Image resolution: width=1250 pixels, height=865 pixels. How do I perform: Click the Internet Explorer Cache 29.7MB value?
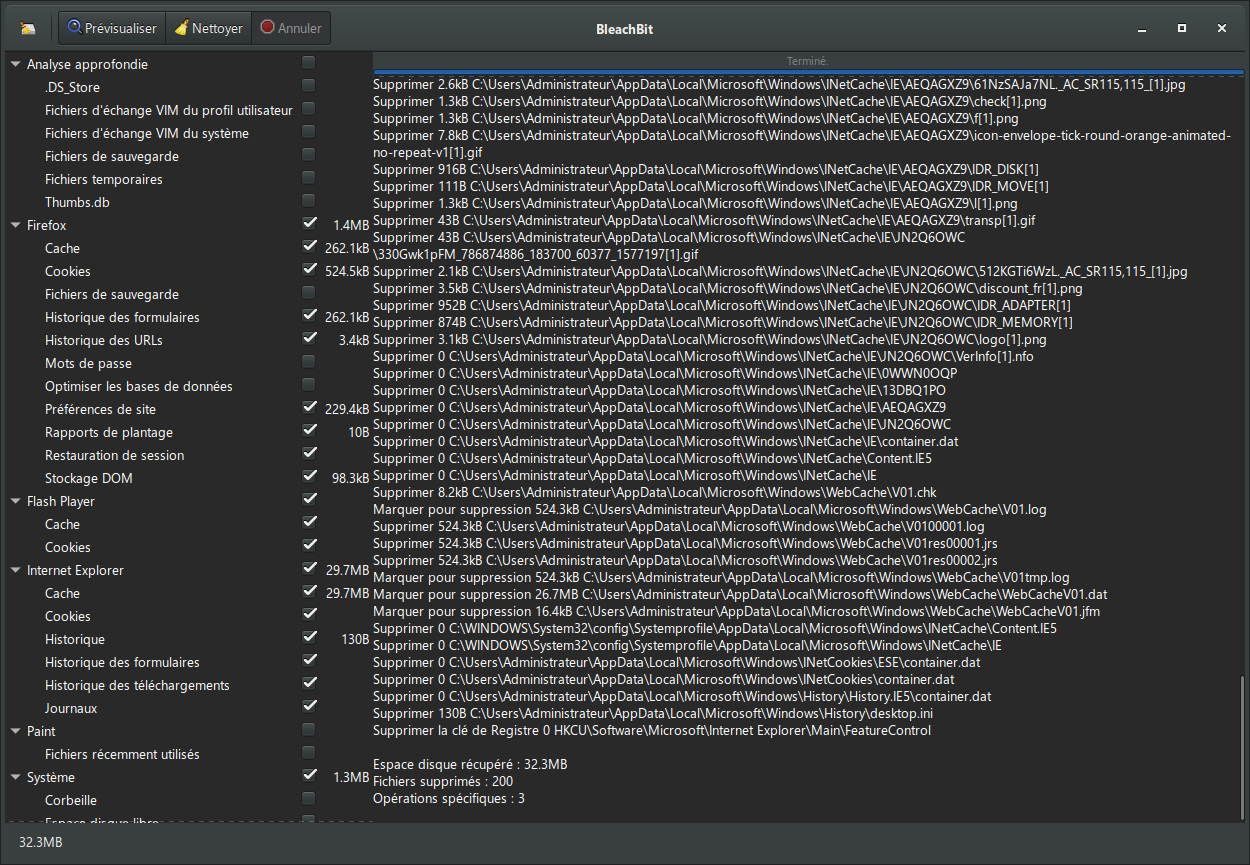[347, 593]
